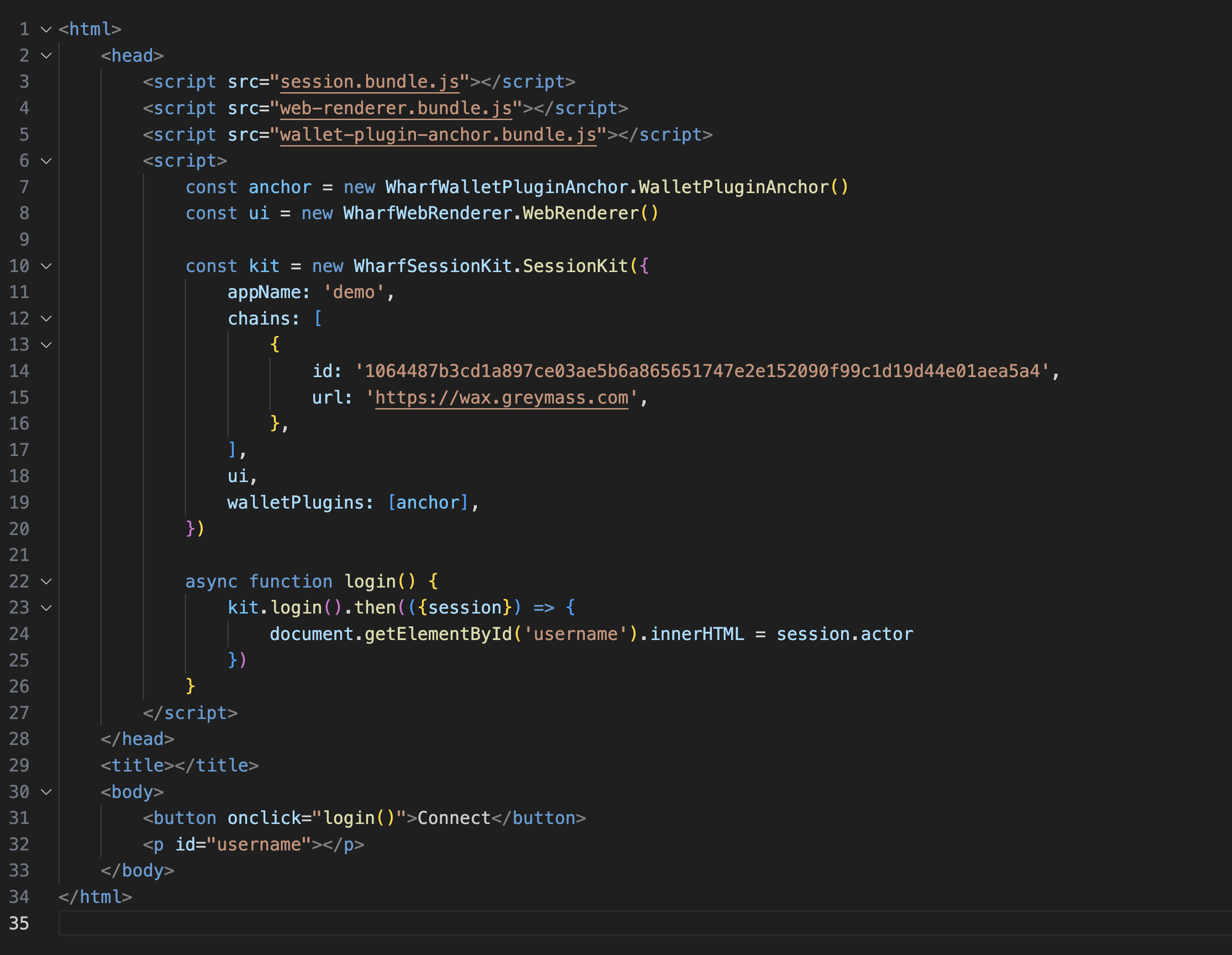The width and height of the screenshot is (1232, 955).
Task: Collapse the head section fold
Action: pyautogui.click(x=46, y=55)
